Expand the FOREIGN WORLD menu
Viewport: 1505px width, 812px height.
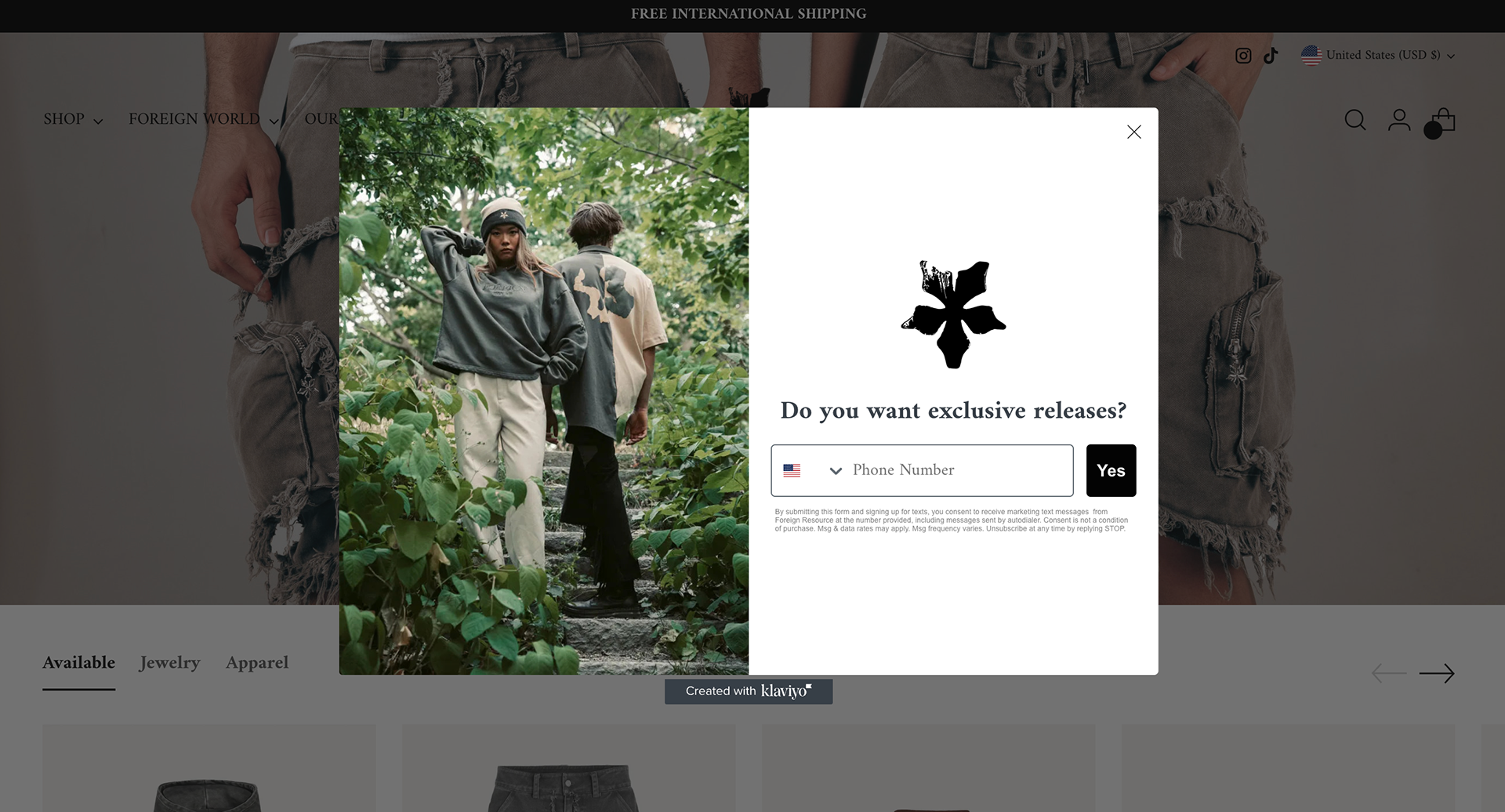coord(204,119)
